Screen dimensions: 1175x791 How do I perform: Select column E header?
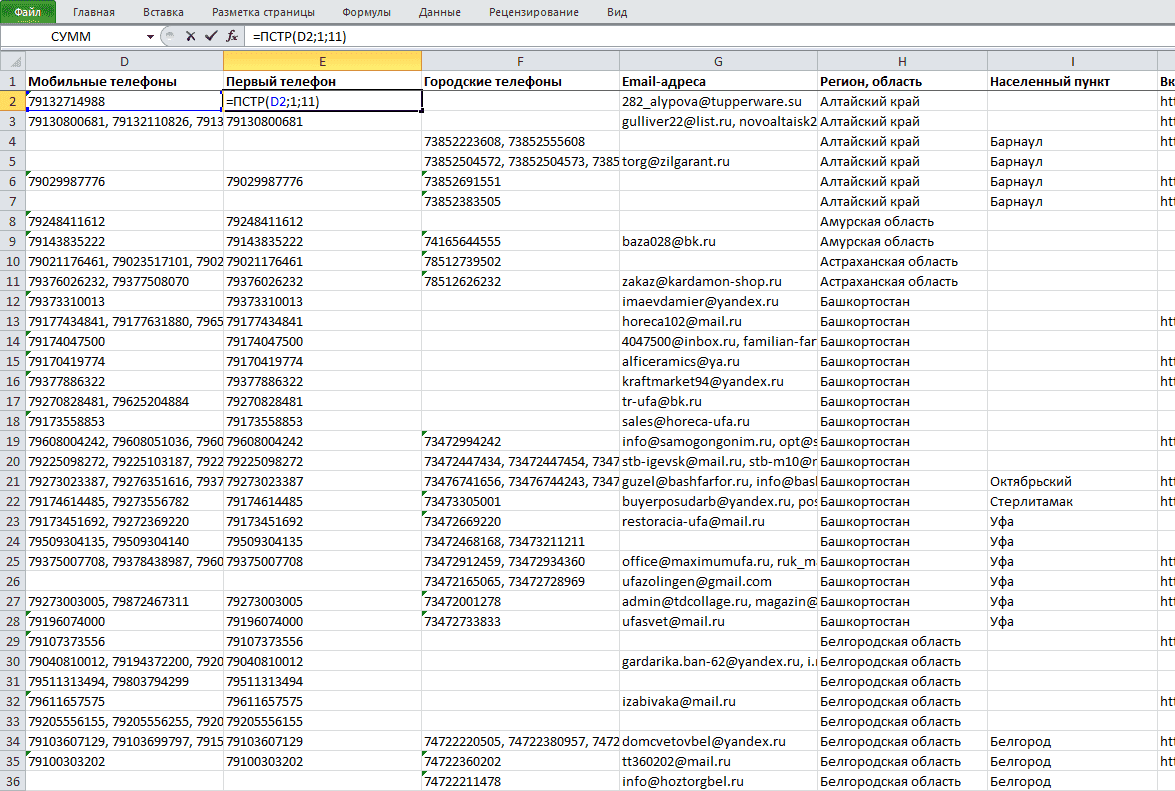click(x=322, y=61)
